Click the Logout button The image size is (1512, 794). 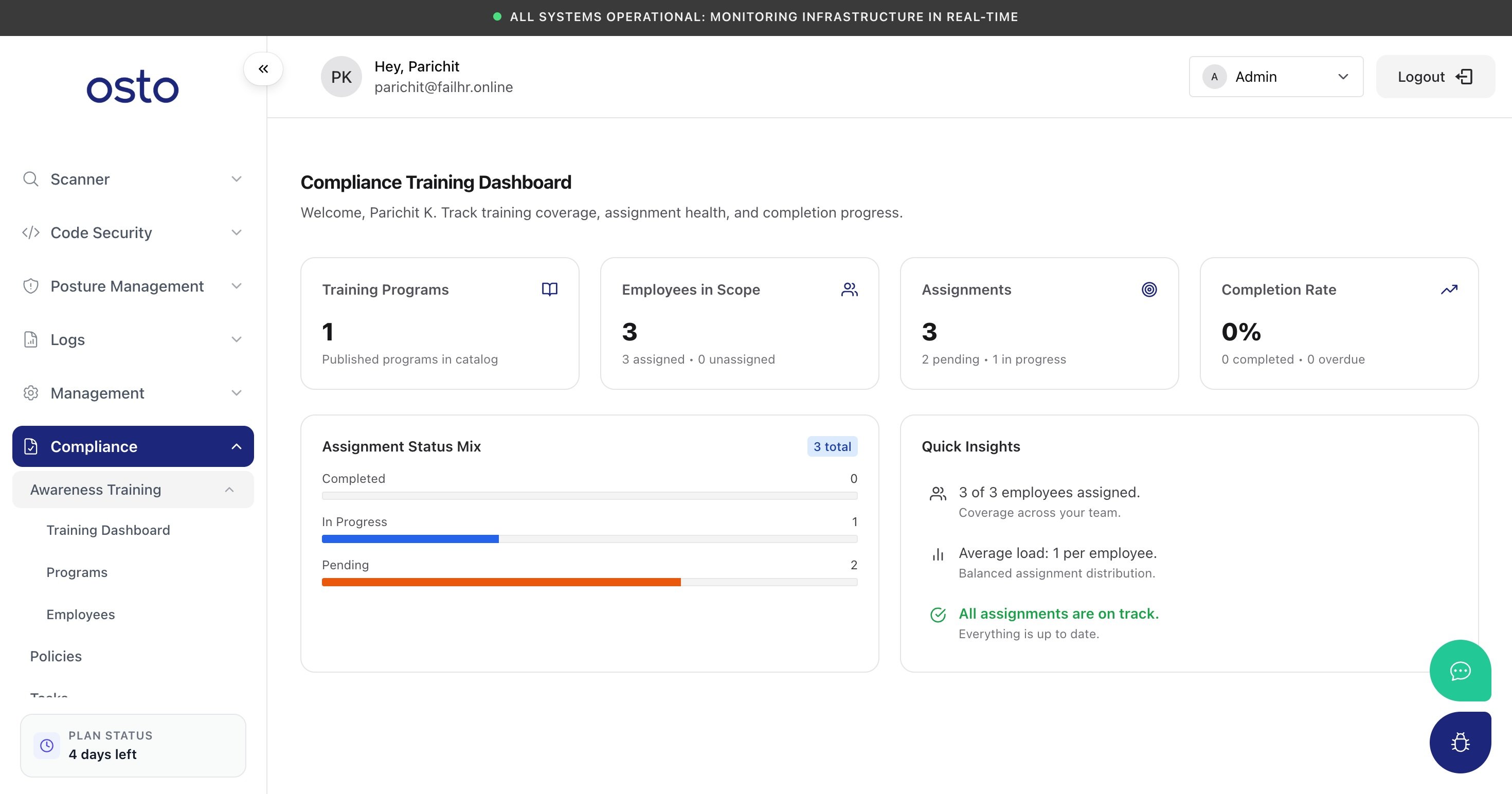(1435, 77)
